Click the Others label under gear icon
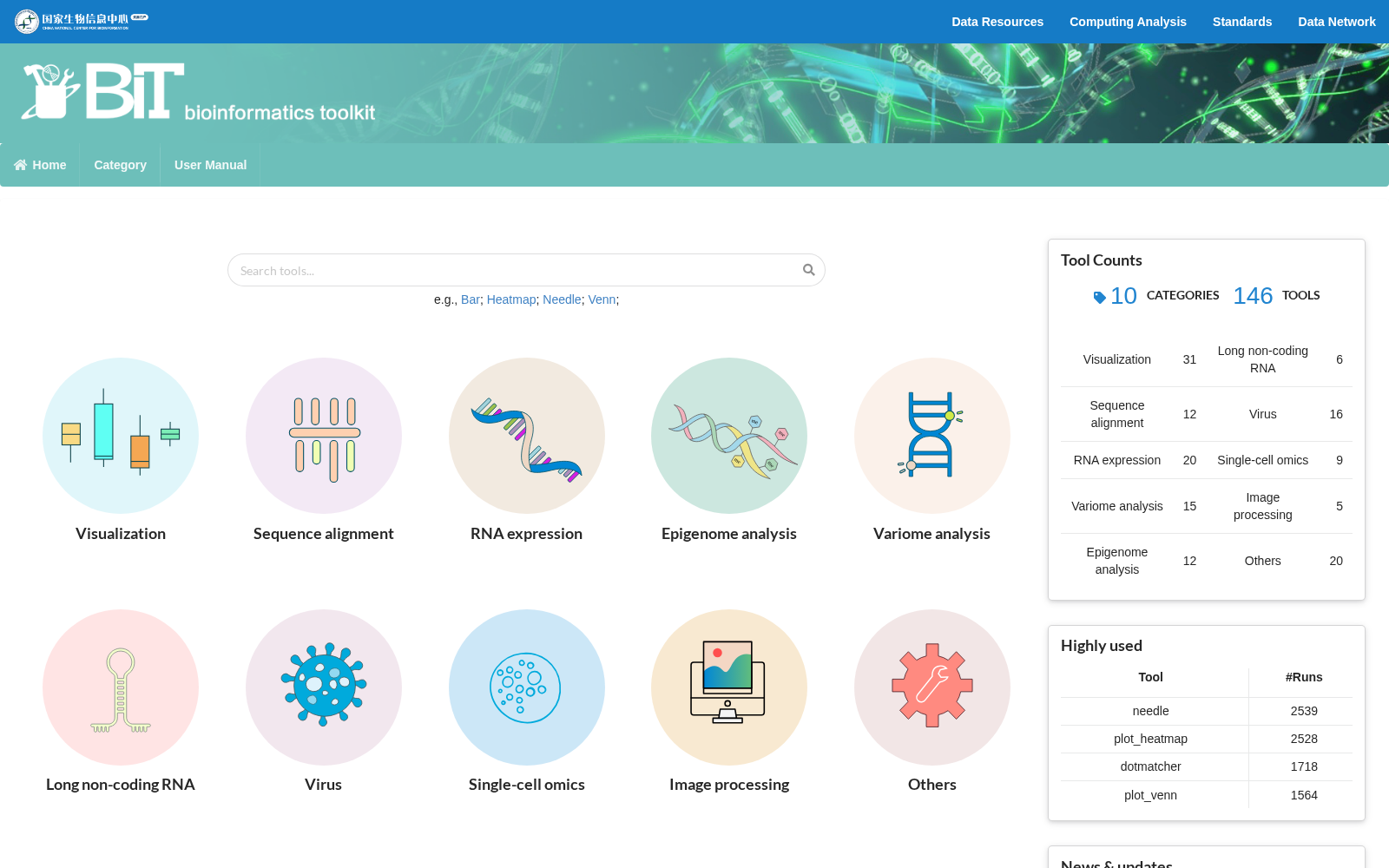This screenshot has width=1389, height=868. (932, 785)
